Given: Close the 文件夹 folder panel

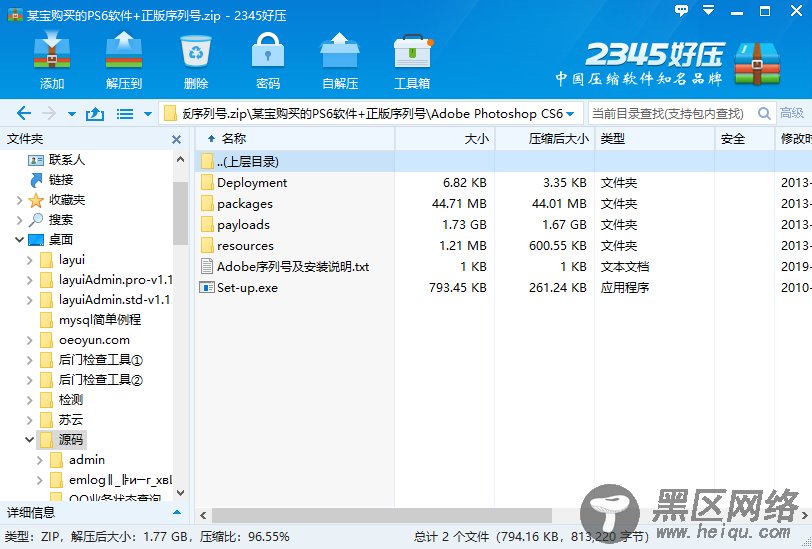Looking at the screenshot, I should [177, 139].
